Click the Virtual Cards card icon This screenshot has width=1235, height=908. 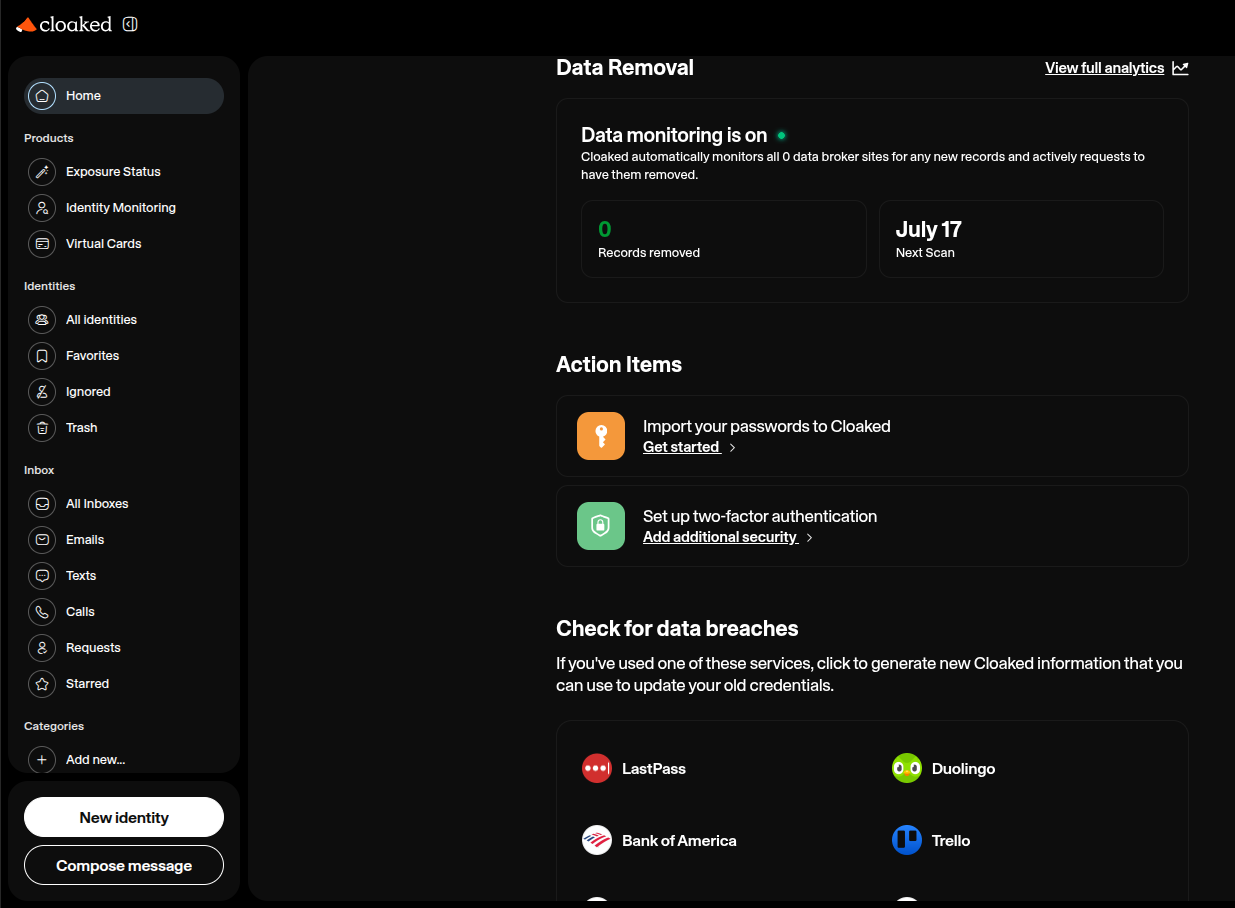click(42, 244)
